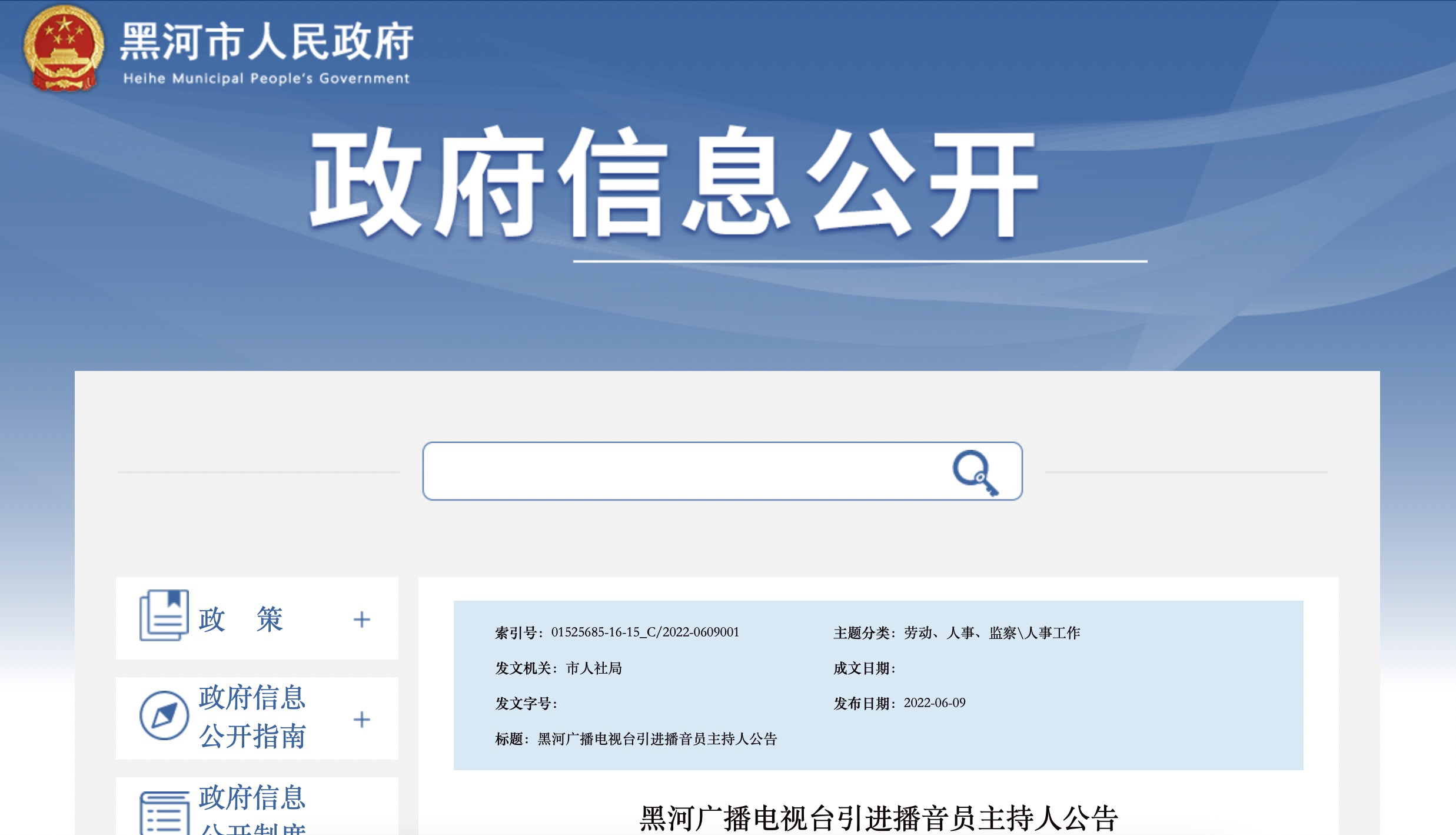Expand 政府信息公开指南 with the plus sign
Screen dimensions: 1456x835
click(x=361, y=719)
